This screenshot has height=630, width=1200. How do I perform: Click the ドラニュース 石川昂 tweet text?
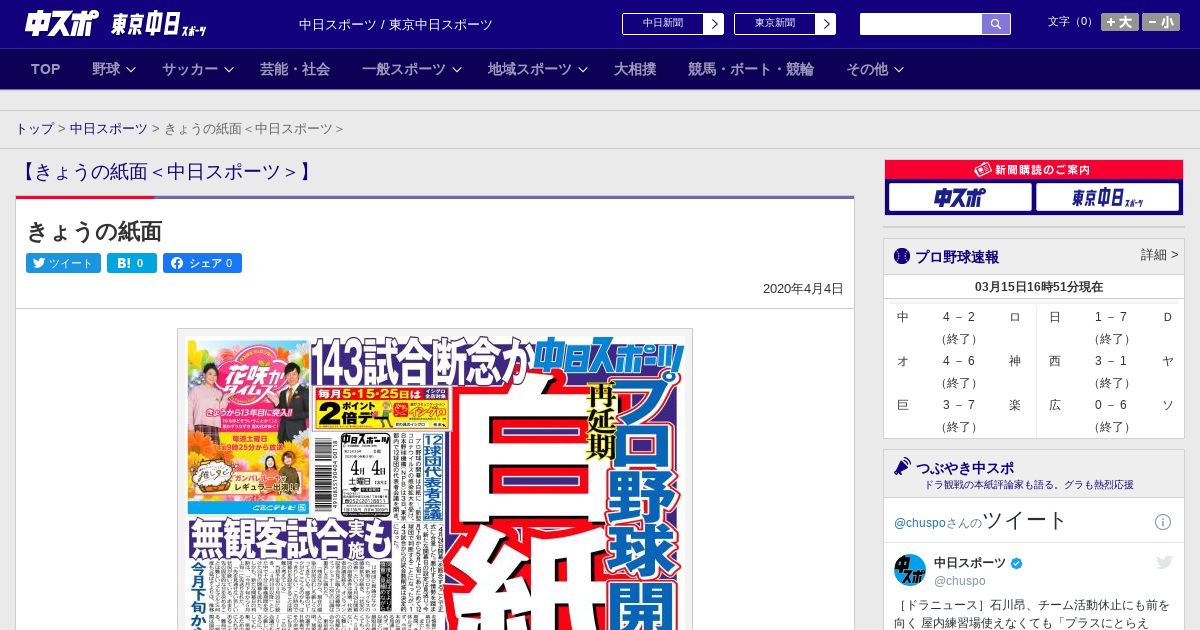tap(1034, 613)
